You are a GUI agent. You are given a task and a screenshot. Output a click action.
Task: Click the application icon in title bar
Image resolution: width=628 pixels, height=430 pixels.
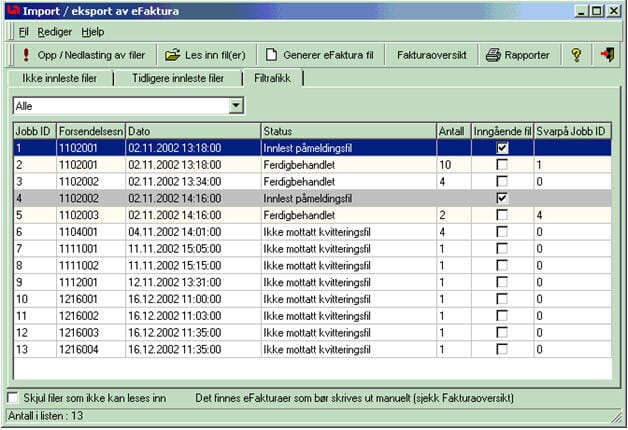click(x=12, y=11)
